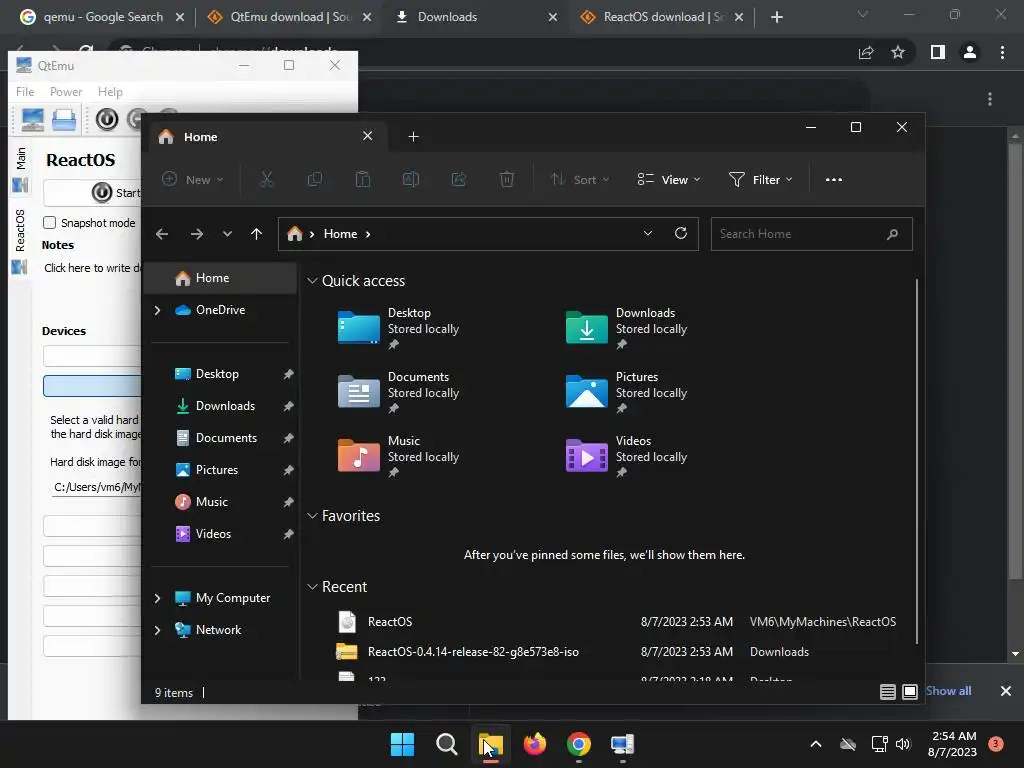
Task: Open QtEmu Power menu
Action: click(x=66, y=92)
